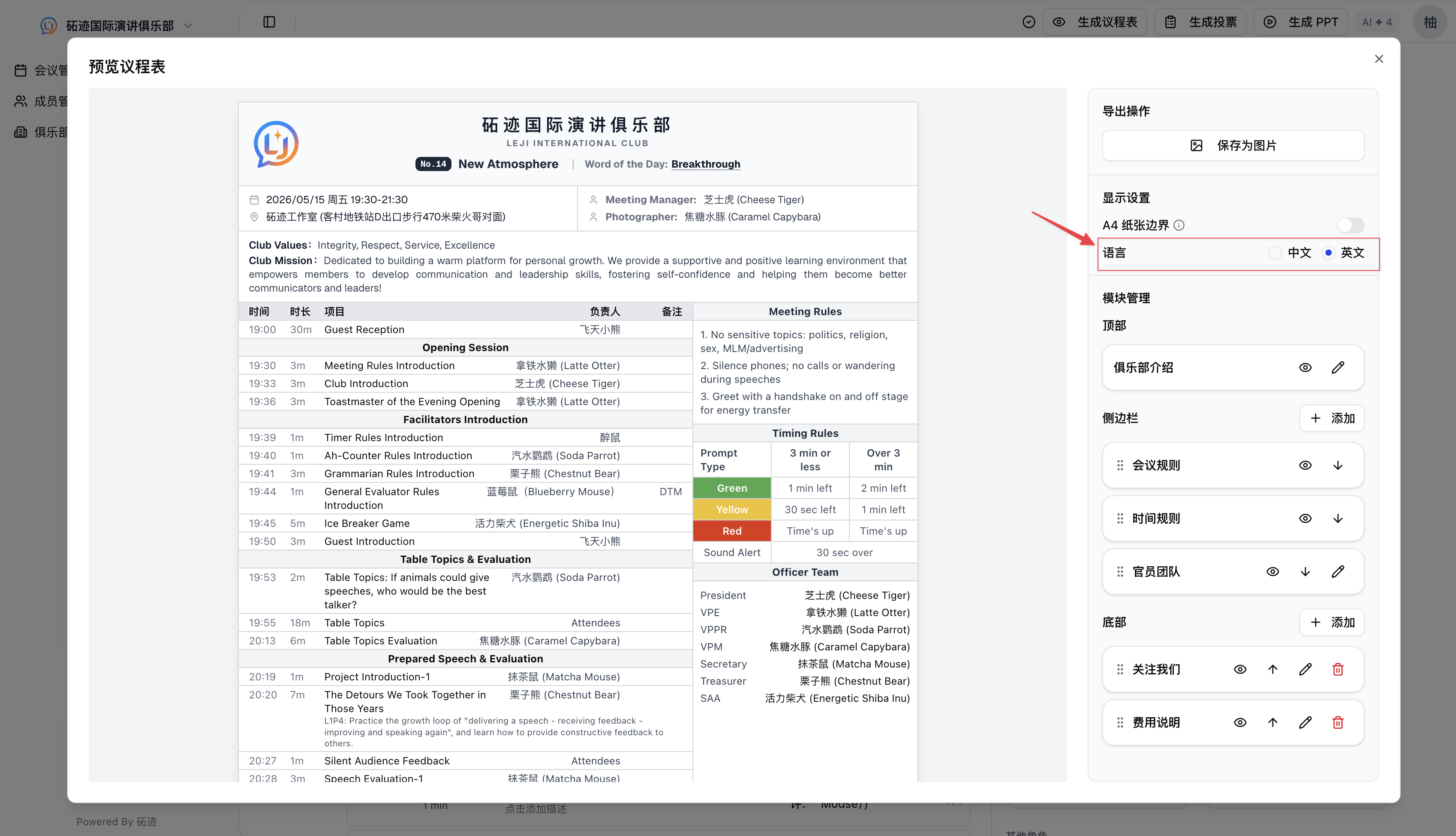Open the user avatar 柚 menu
Viewport: 1456px width, 836px height.
point(1429,22)
